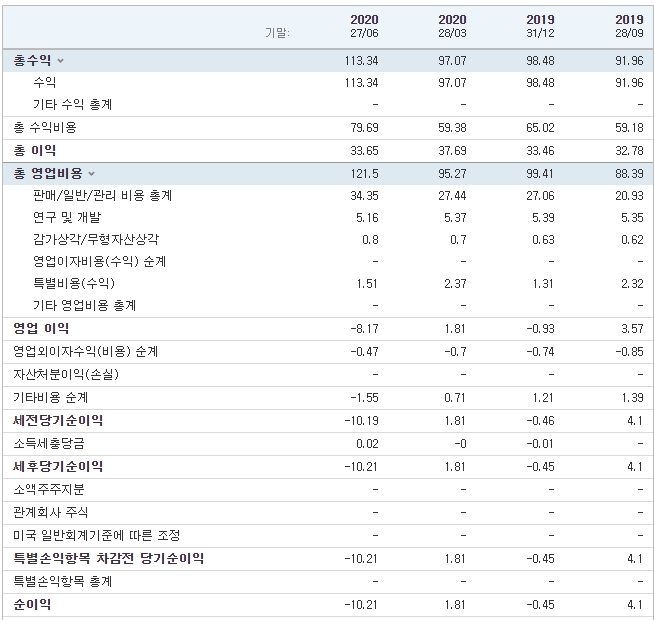Select the 총수익 row label

pyautogui.click(x=32, y=60)
